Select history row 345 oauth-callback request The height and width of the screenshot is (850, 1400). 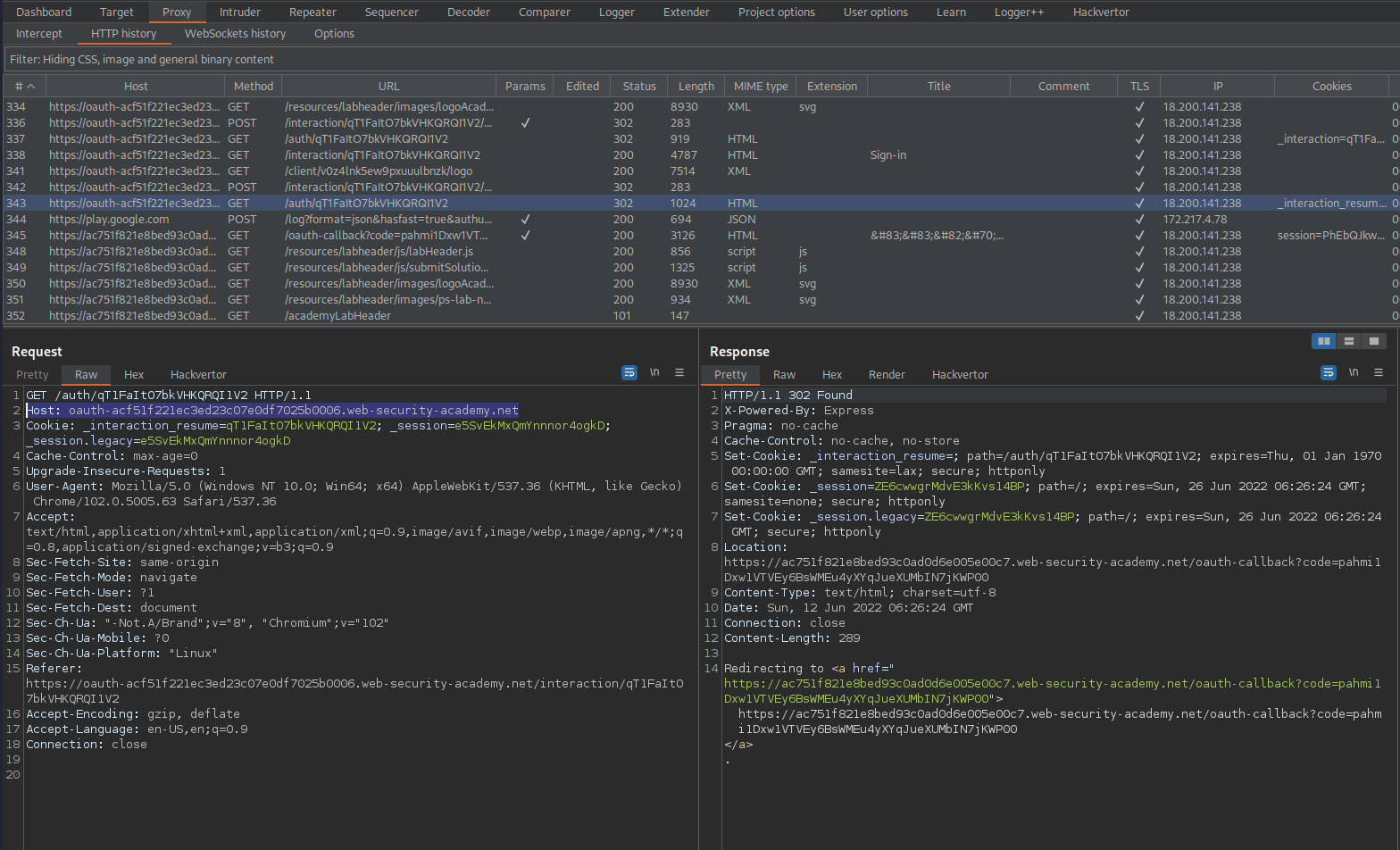click(700, 236)
